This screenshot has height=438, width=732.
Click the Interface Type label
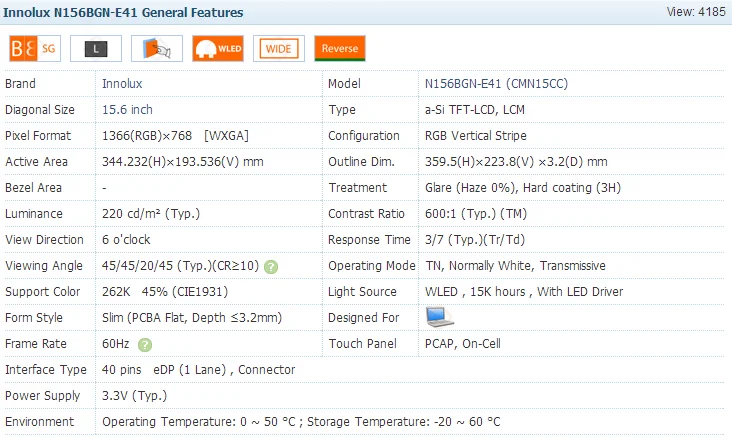[46, 370]
